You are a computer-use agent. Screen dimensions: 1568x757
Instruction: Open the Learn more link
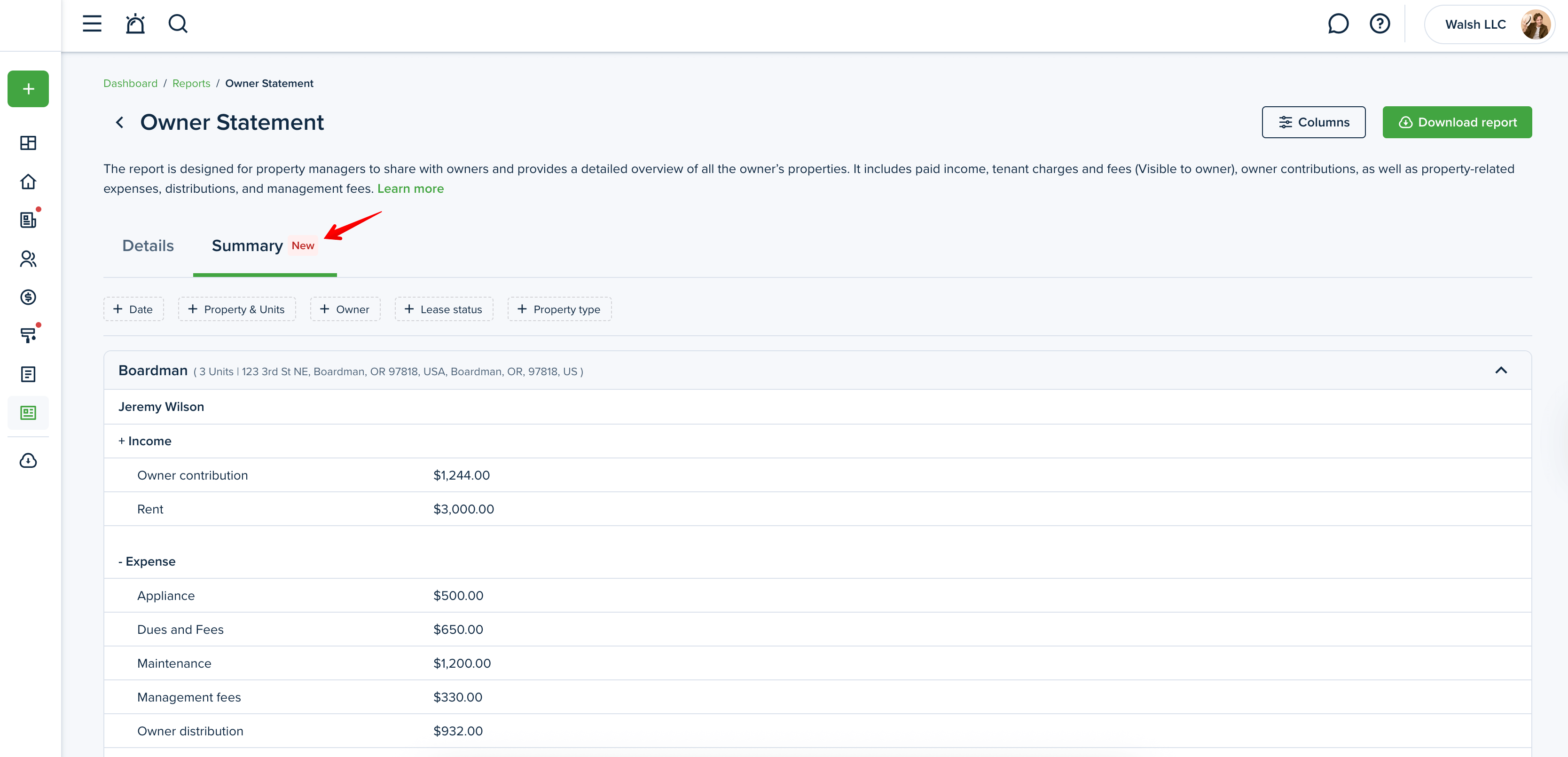(x=410, y=189)
